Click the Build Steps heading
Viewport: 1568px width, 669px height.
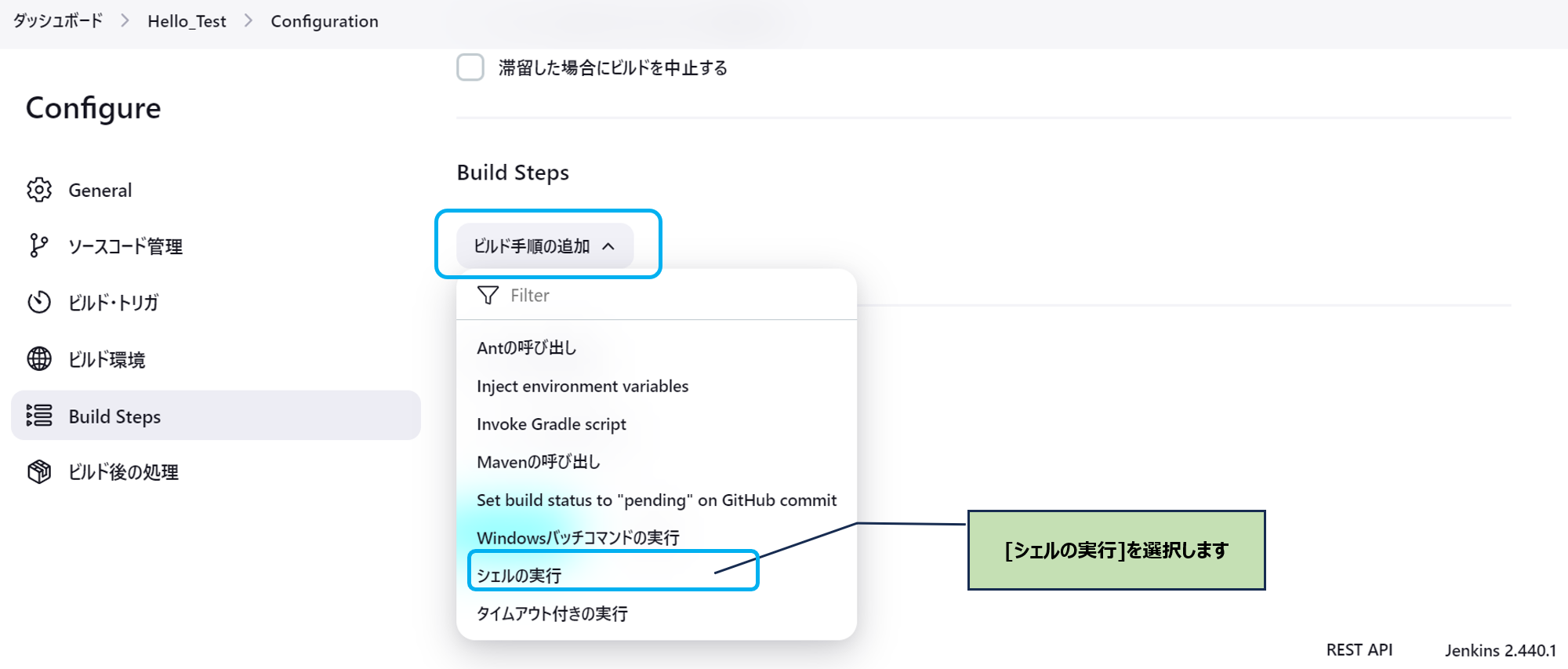click(x=513, y=173)
